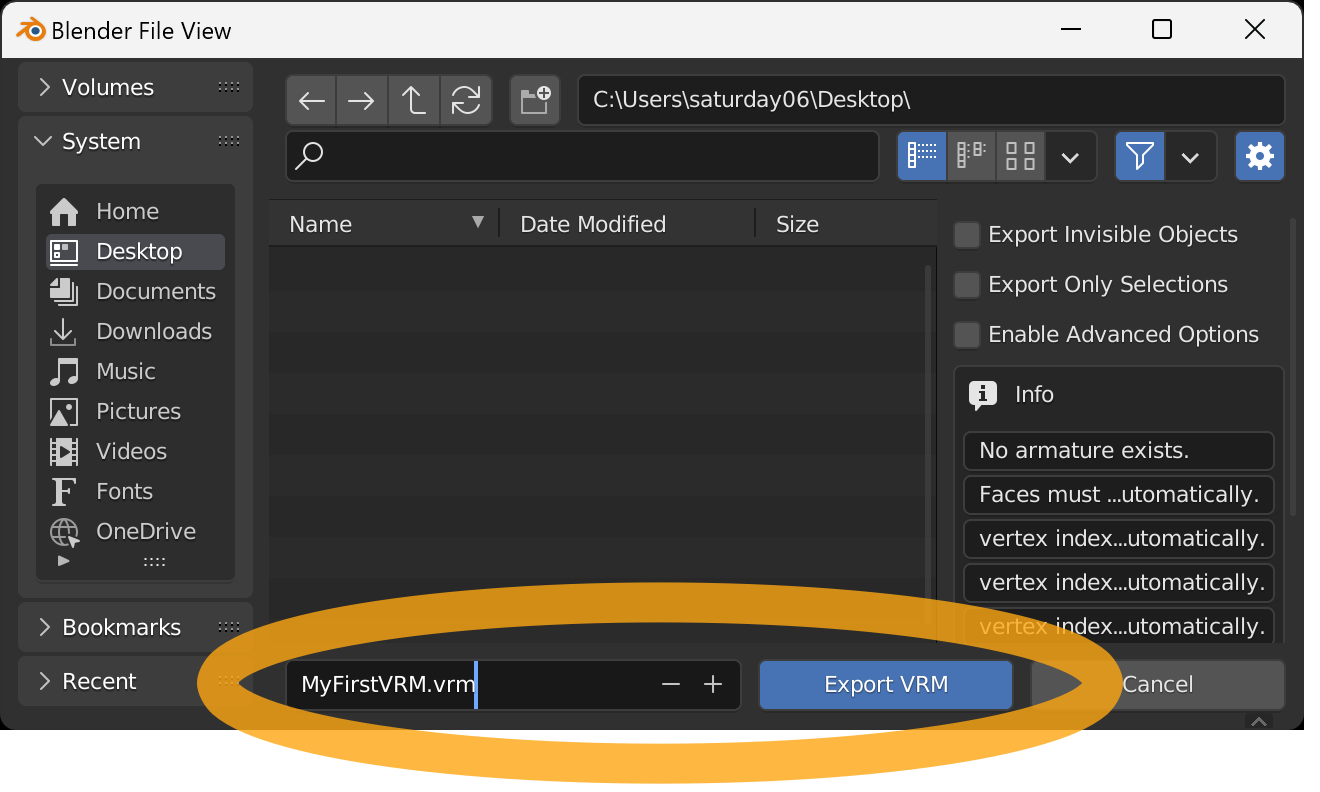
Task: Enable Export Invisible Objects checkbox
Action: tap(967, 235)
